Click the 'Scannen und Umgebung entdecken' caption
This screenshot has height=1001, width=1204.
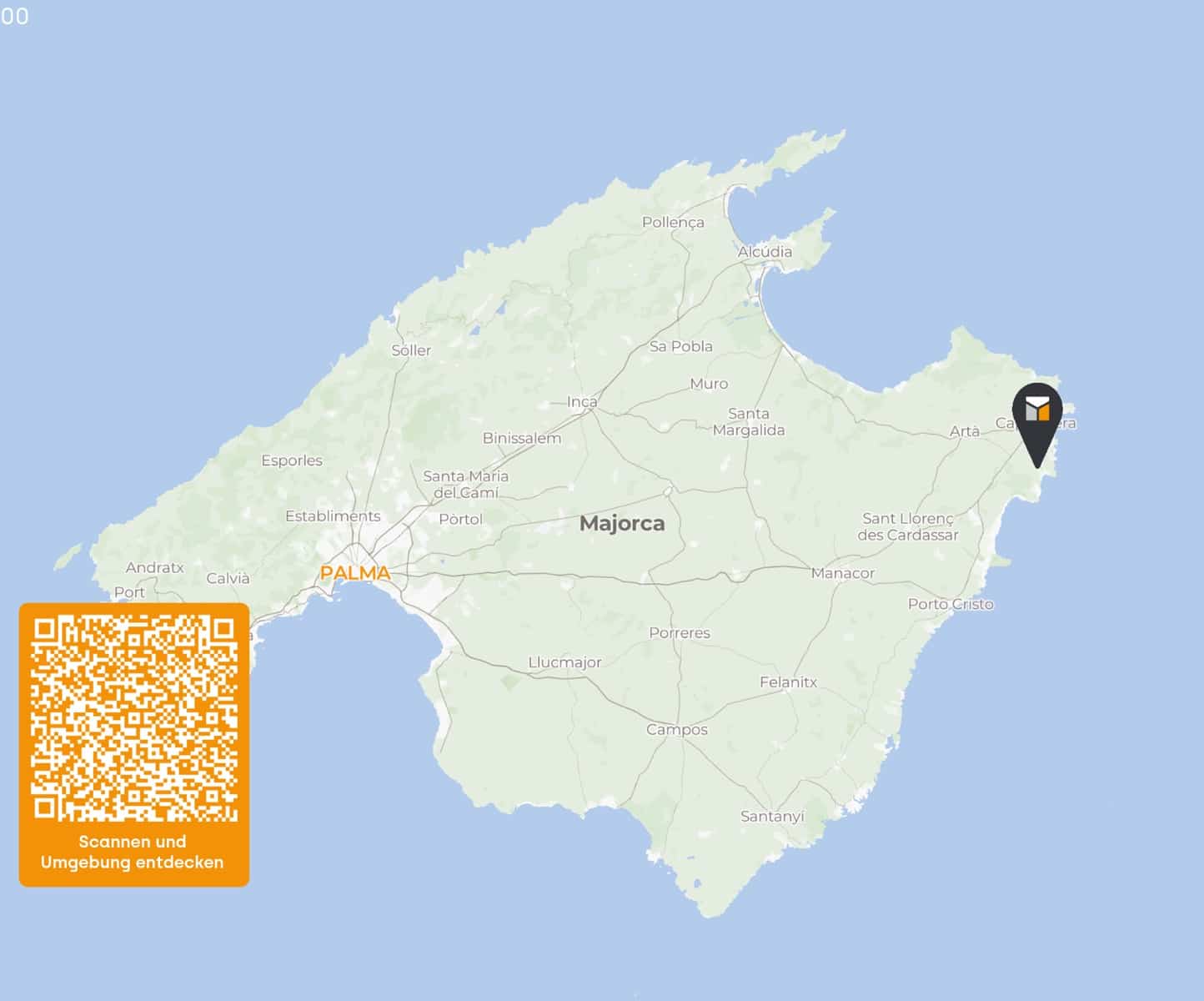coord(133,852)
